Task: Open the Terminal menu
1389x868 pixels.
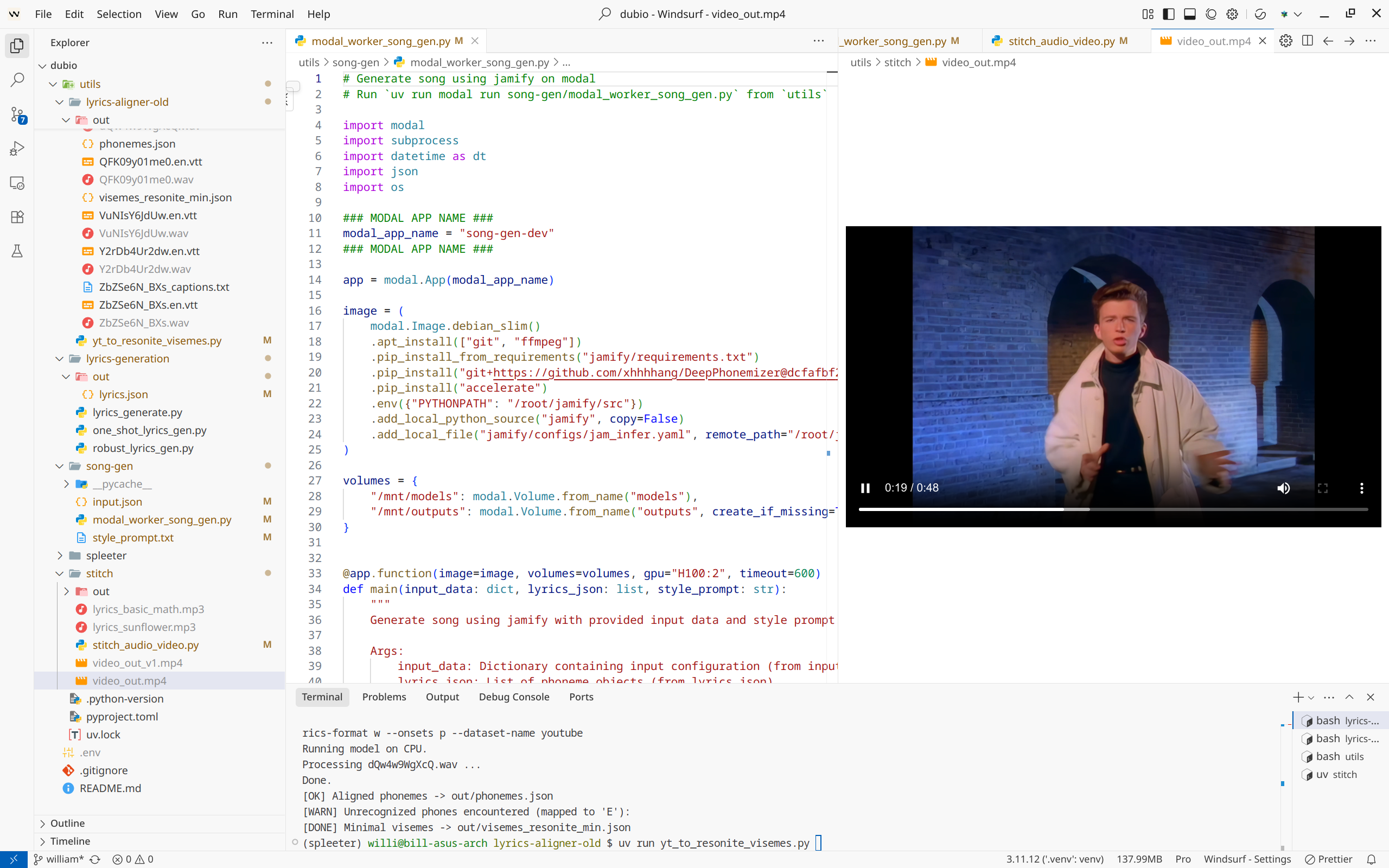Action: (272, 14)
